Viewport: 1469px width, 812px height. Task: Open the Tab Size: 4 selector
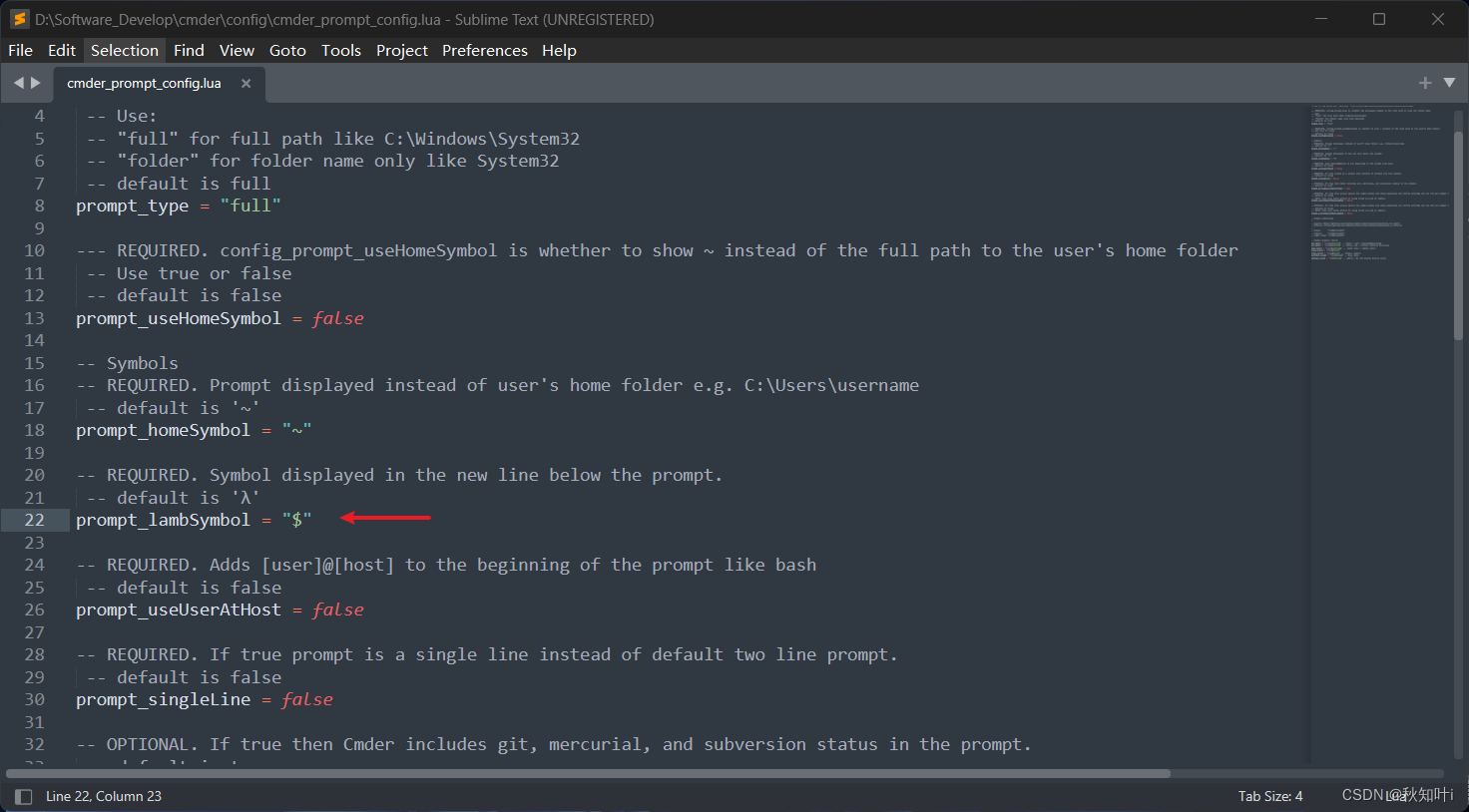pos(1269,795)
